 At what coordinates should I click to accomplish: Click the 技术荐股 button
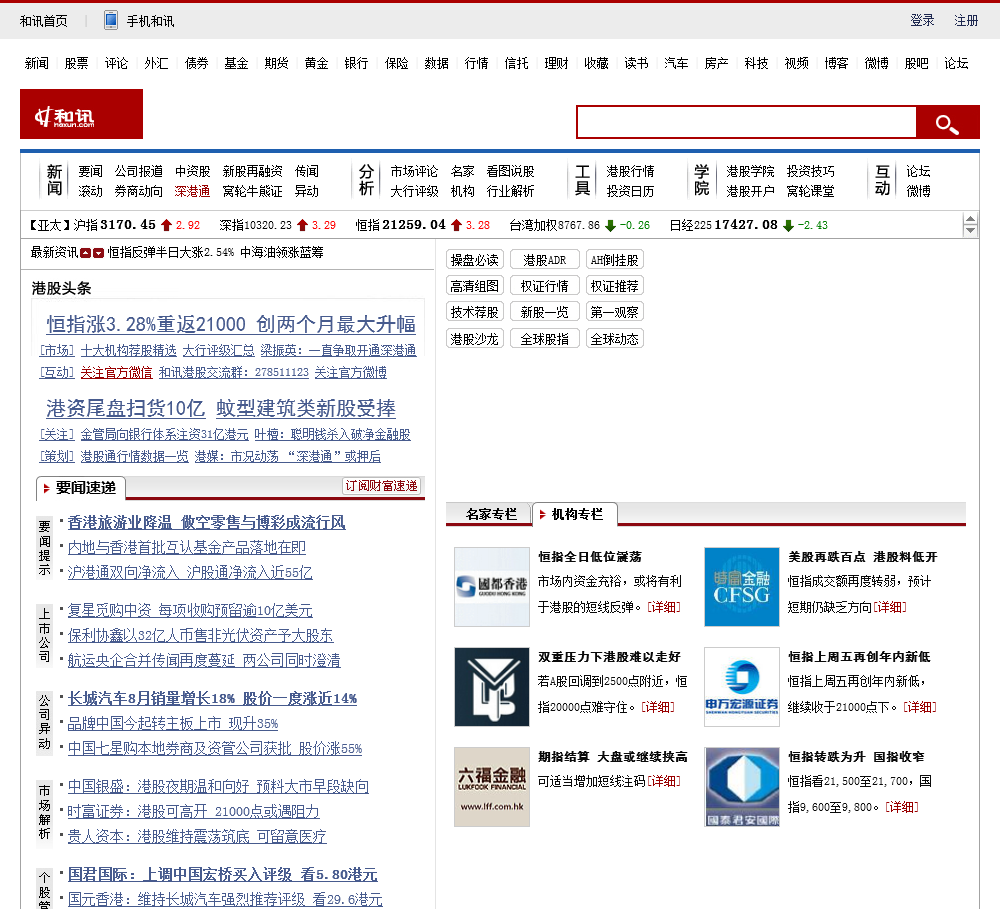[474, 312]
